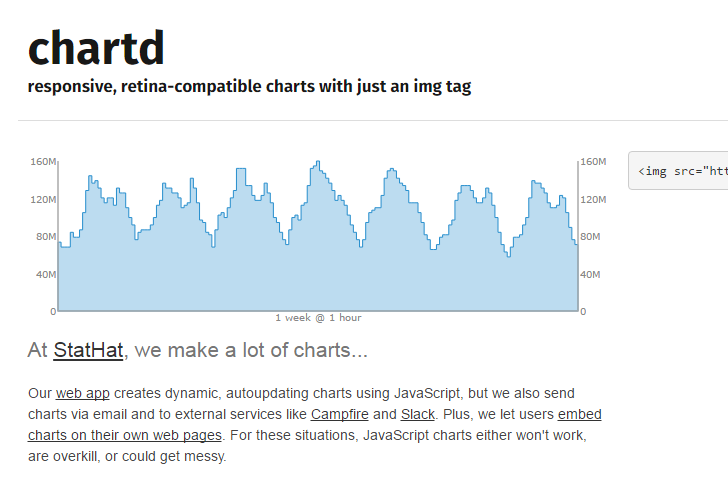Click the 120M label on the right axis
The height and width of the screenshot is (478, 728).
coord(594,199)
